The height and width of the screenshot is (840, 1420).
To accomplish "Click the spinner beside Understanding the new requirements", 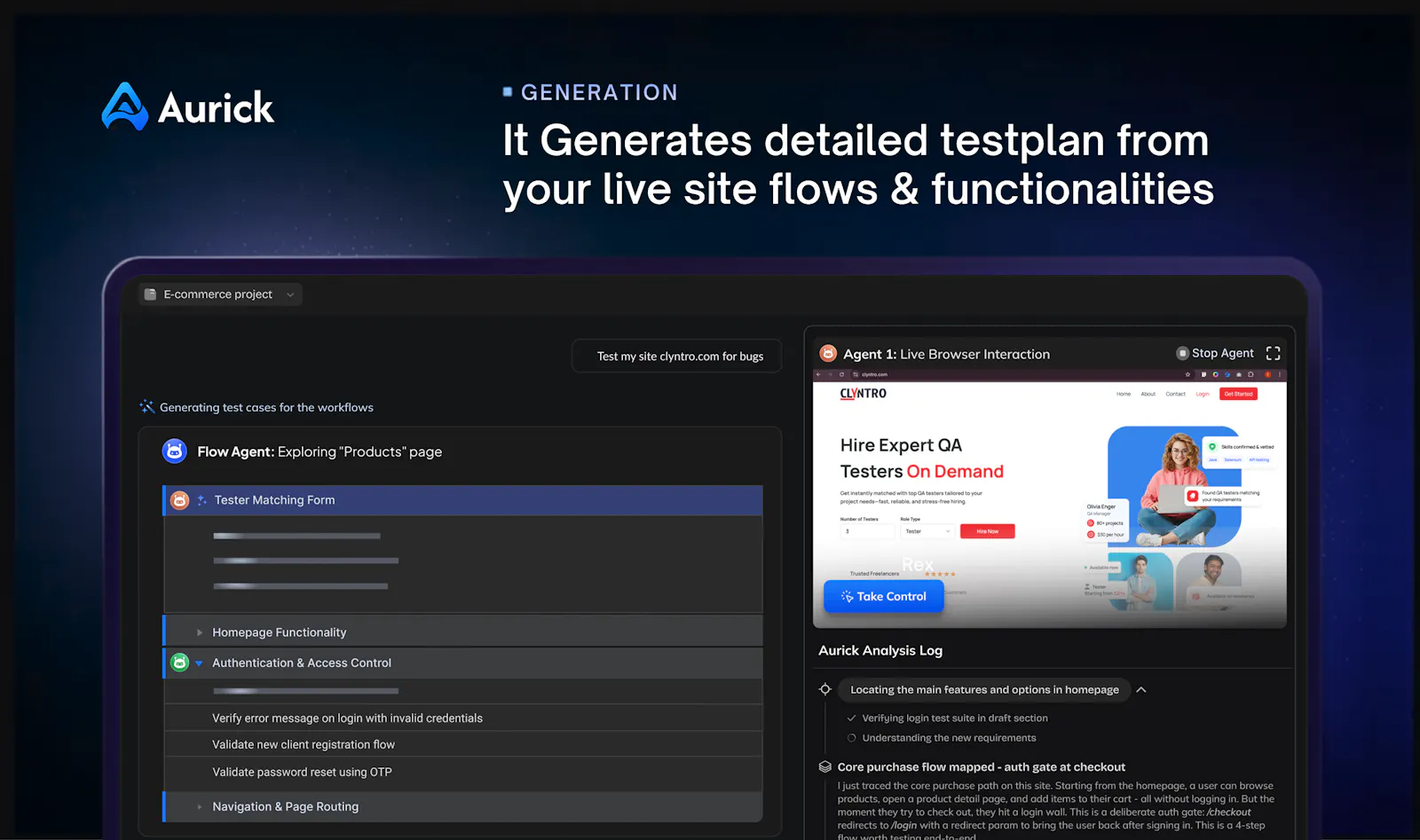I will [852, 738].
